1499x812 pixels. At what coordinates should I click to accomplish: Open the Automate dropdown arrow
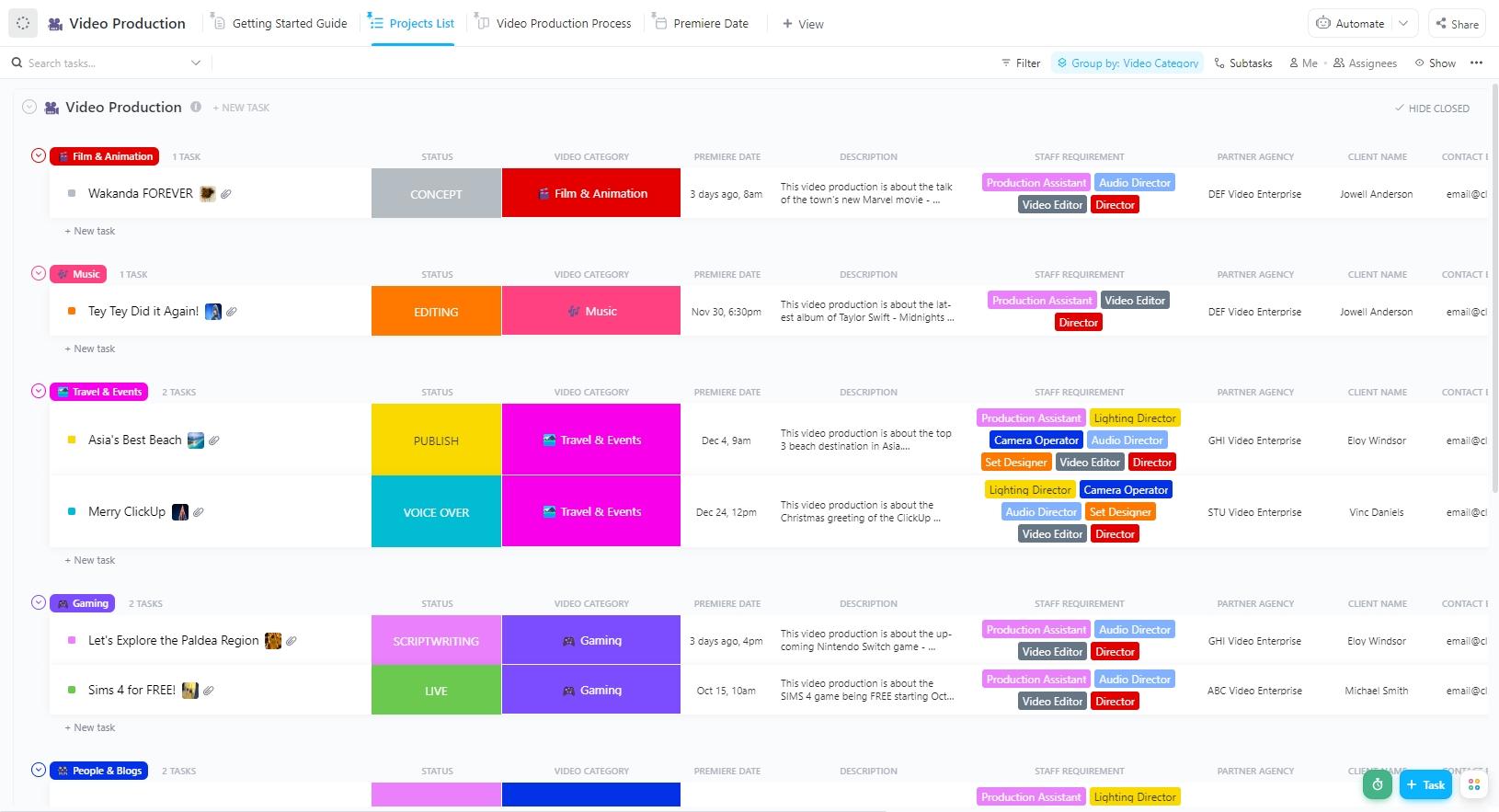1403,23
